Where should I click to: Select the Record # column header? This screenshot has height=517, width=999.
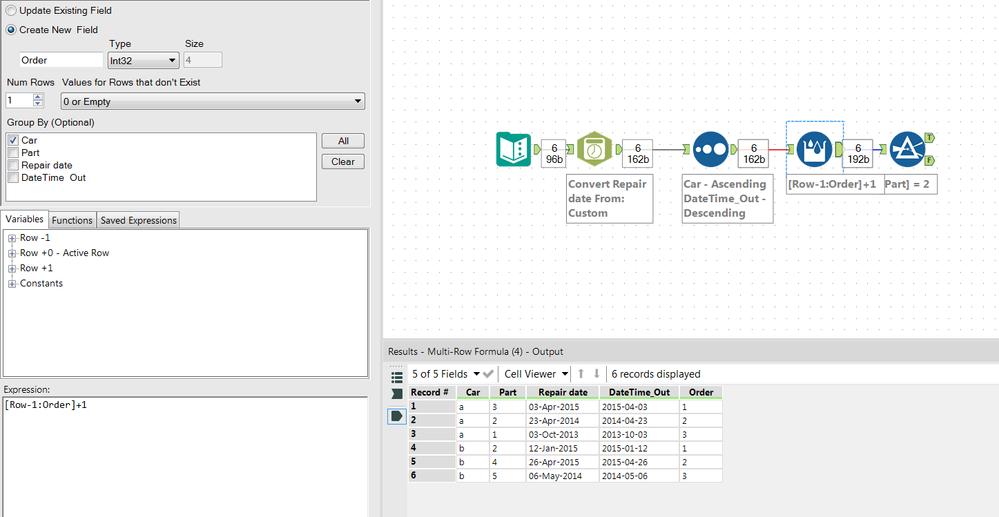[432, 392]
